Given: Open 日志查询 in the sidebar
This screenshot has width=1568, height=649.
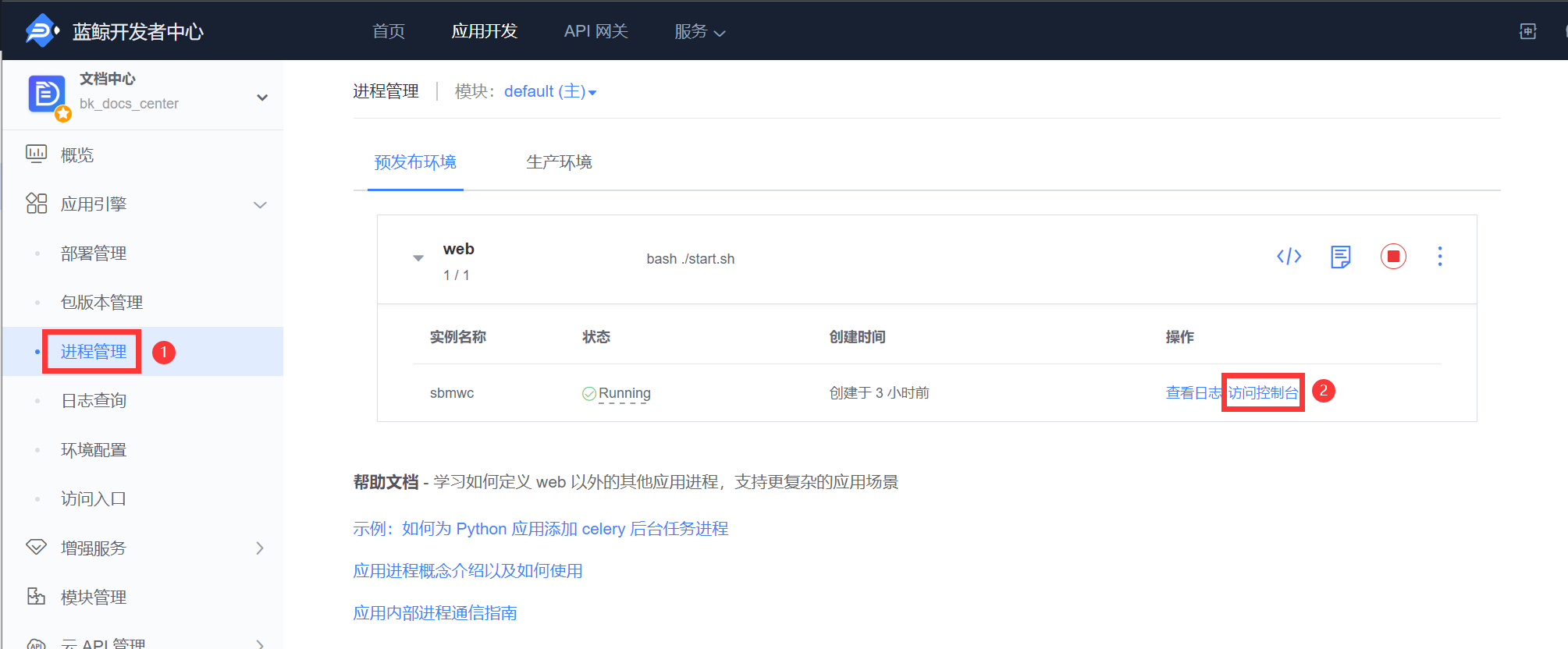Looking at the screenshot, I should pyautogui.click(x=94, y=401).
